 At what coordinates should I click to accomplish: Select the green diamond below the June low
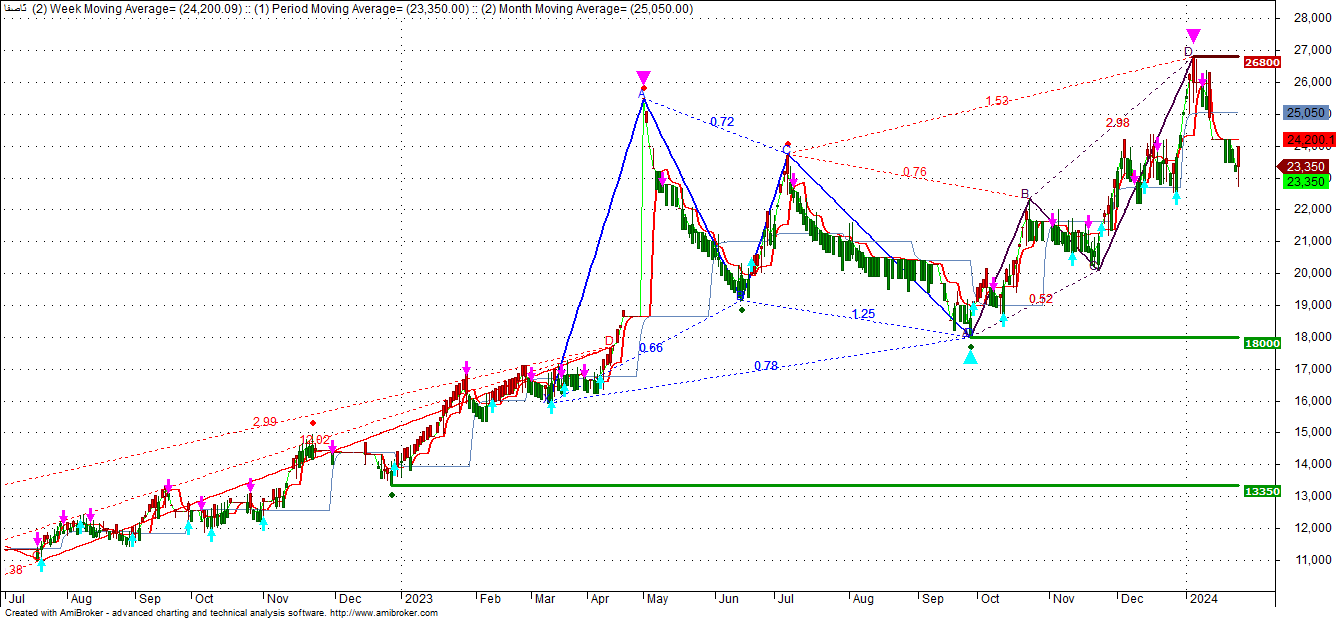pyautogui.click(x=742, y=309)
